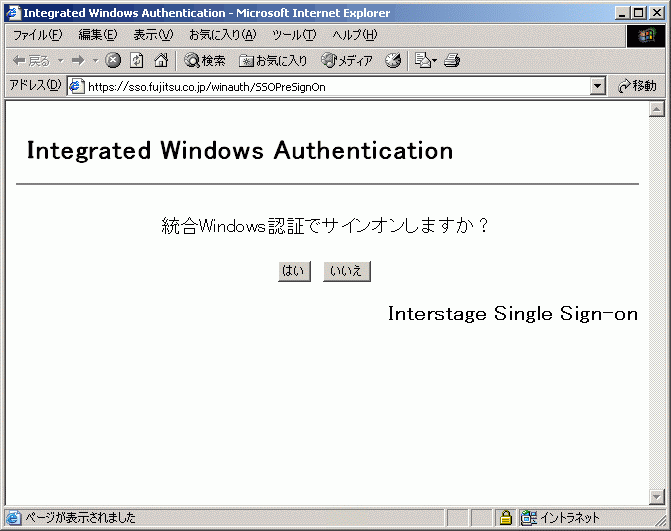Click the status bar IE page icon
The height and width of the screenshot is (531, 671).
point(13,518)
